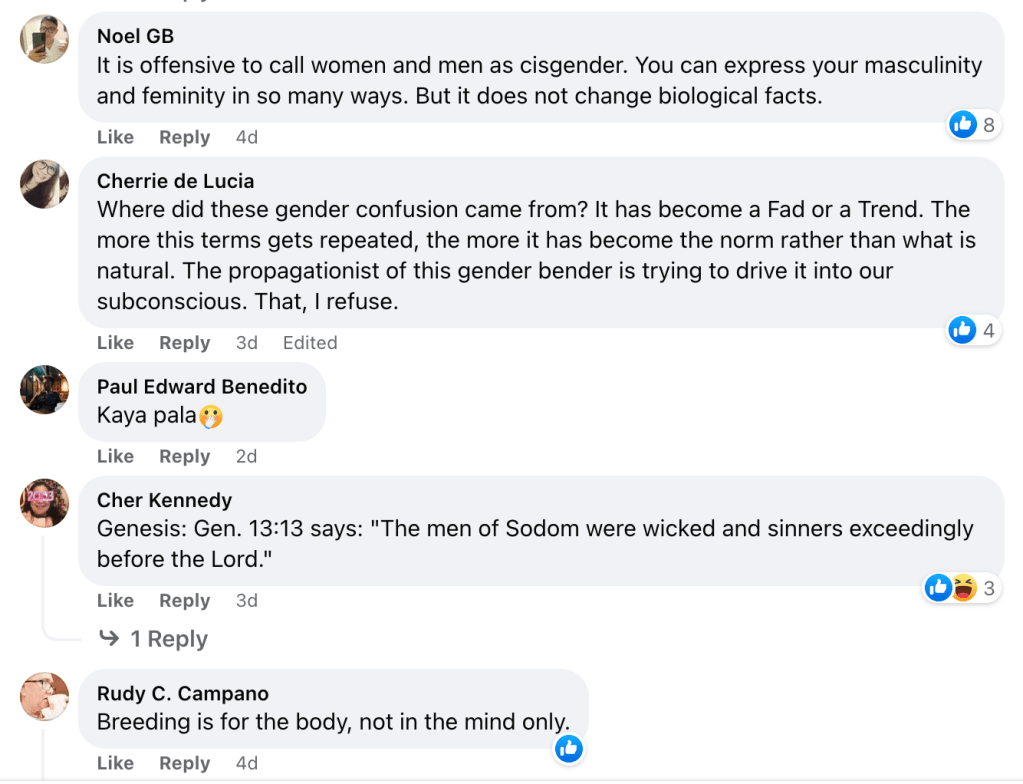Reply to Cher Kennedy's comment
Viewport: 1023px width, 784px height.
point(184,601)
